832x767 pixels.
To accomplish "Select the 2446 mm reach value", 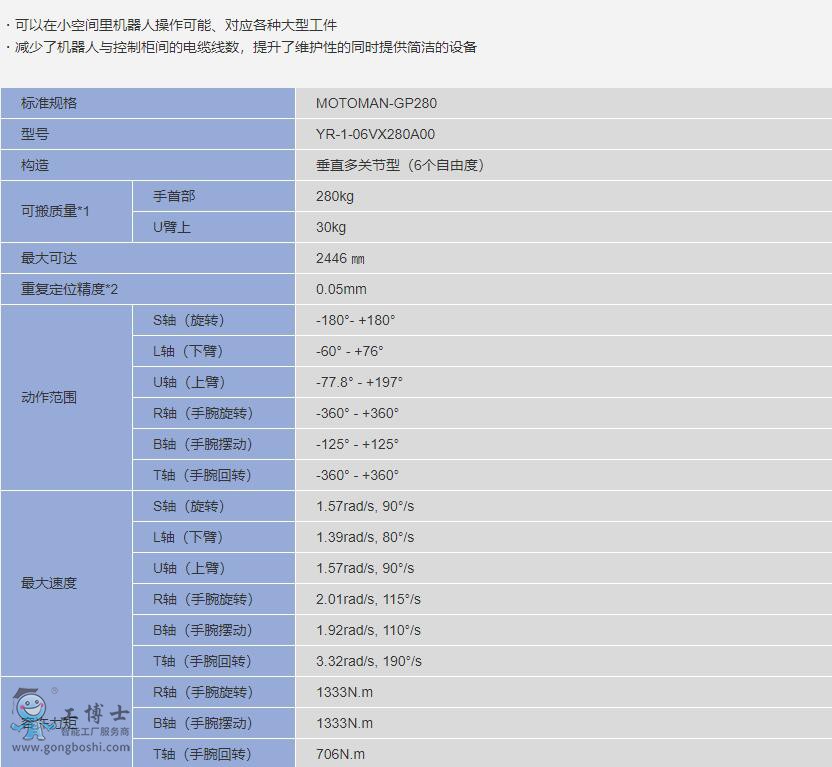I will point(340,258).
